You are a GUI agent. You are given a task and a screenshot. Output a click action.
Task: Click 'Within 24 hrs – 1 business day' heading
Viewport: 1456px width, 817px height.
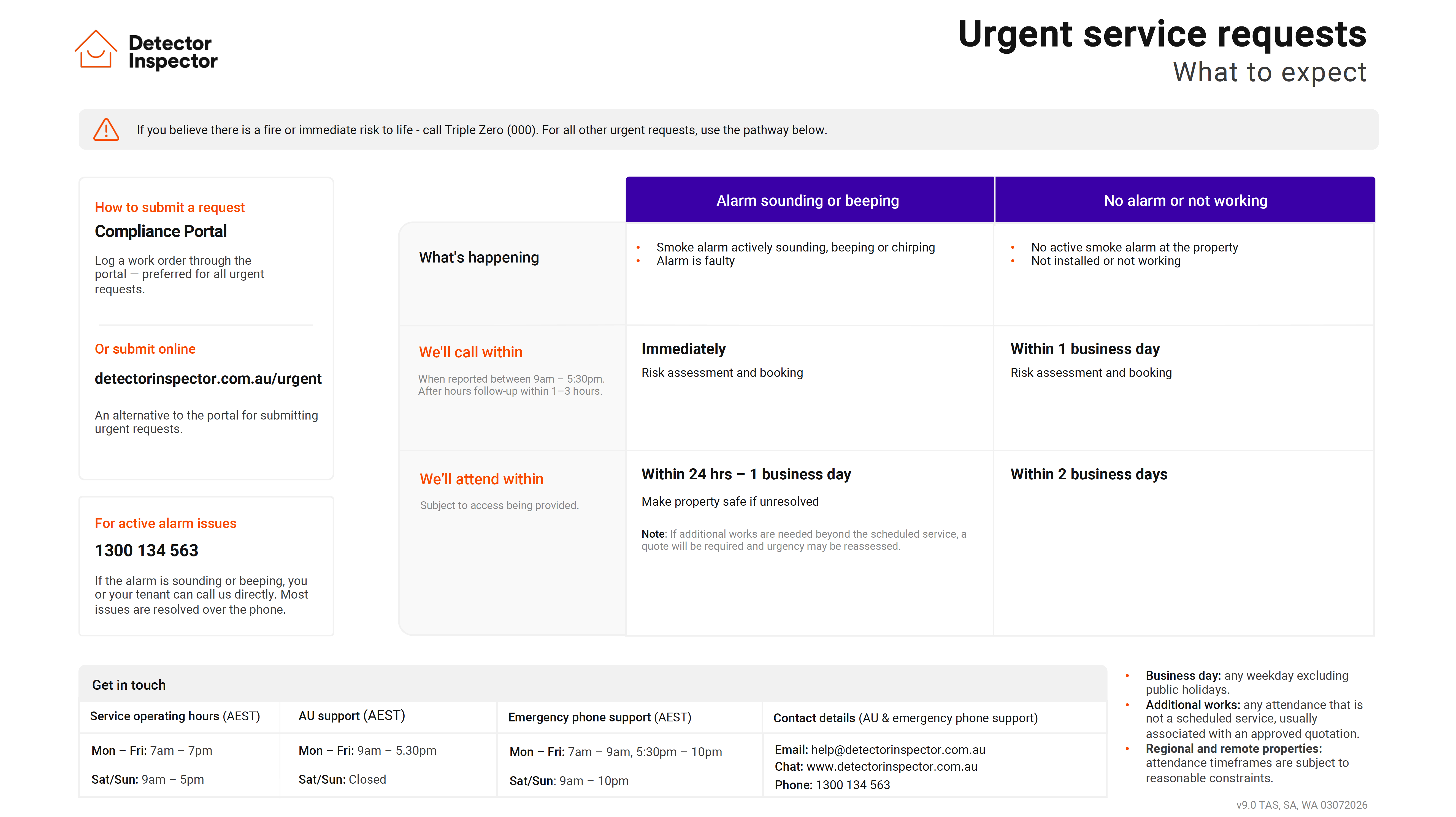(746, 474)
